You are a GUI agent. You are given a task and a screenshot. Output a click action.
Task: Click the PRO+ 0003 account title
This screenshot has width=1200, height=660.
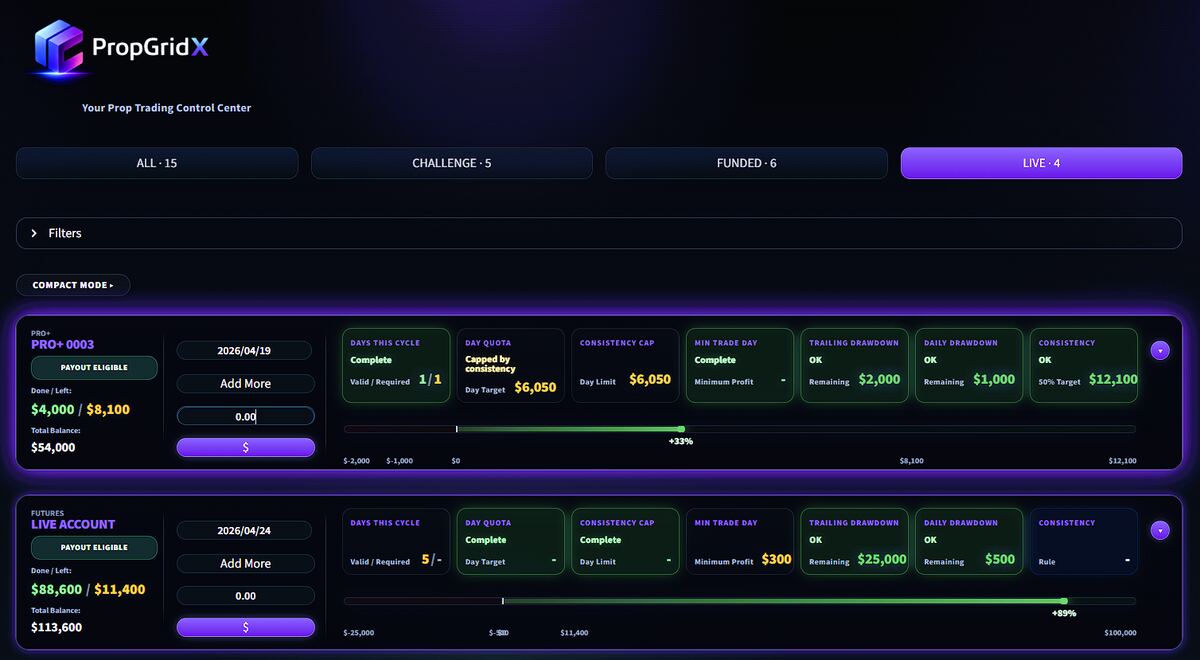[63, 344]
